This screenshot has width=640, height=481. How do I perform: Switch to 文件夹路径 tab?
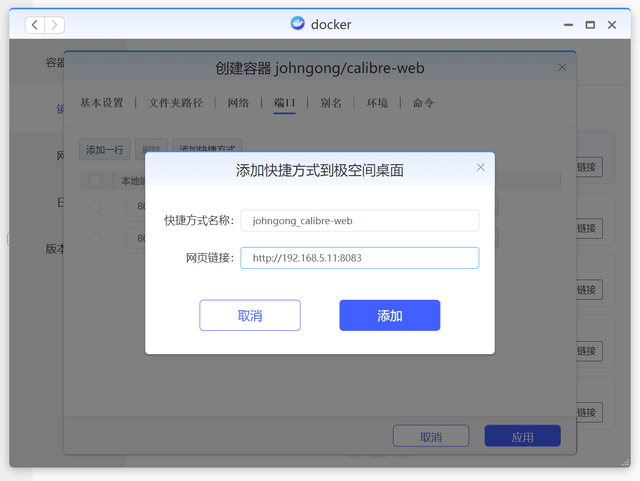[176, 103]
